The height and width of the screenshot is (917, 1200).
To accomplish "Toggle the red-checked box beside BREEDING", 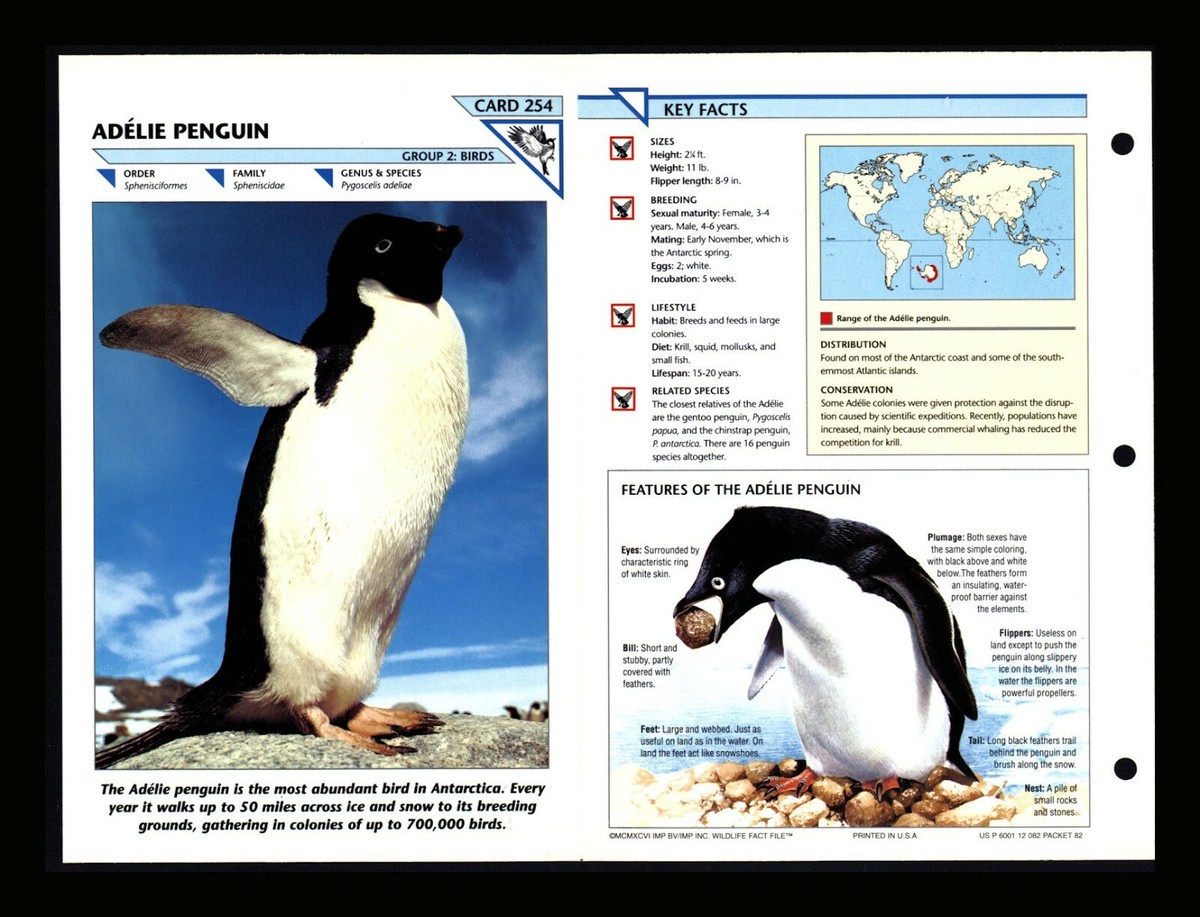I will [625, 207].
